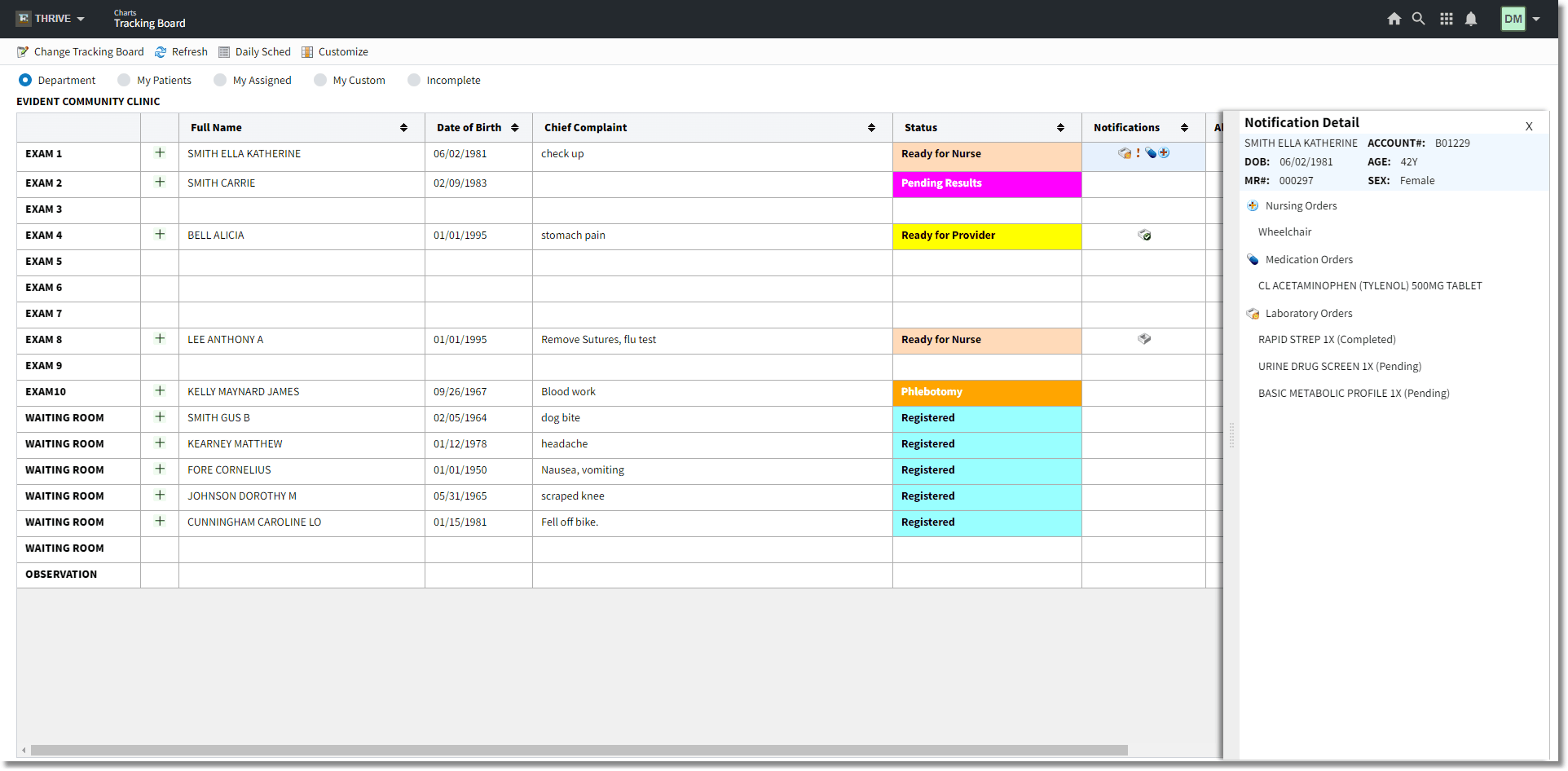Click the plus icon for Kearney Matthew
The width and height of the screenshot is (1568, 771).
(x=160, y=443)
